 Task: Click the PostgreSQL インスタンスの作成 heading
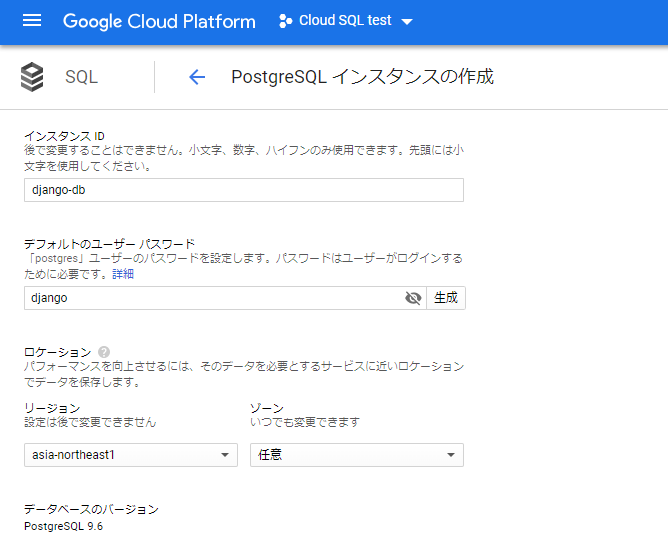point(362,77)
